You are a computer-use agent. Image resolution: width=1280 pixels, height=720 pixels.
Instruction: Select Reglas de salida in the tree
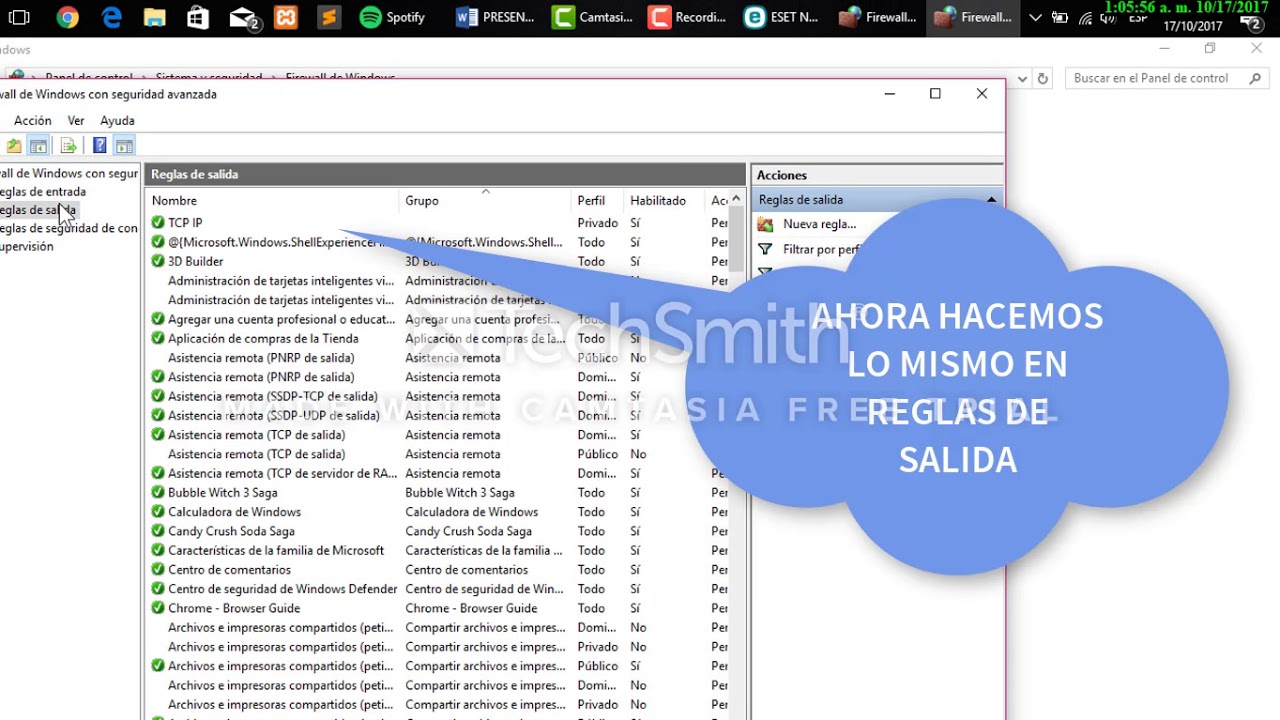pos(38,210)
